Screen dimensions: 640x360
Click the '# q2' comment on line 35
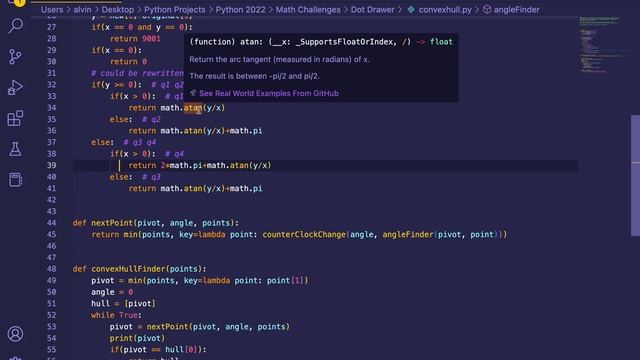[151, 119]
